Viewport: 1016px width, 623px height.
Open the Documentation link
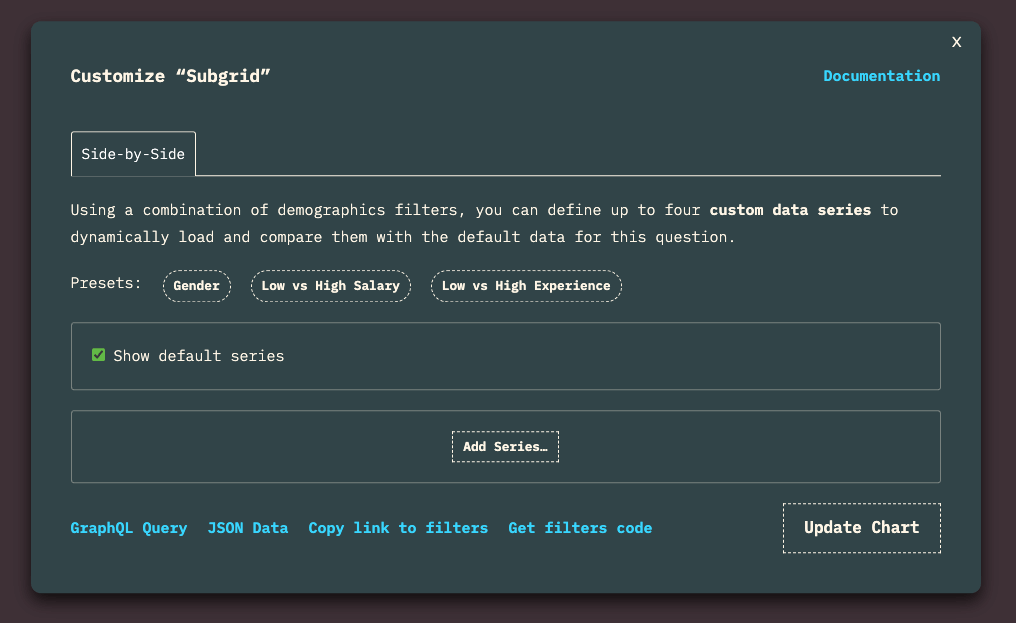point(881,76)
